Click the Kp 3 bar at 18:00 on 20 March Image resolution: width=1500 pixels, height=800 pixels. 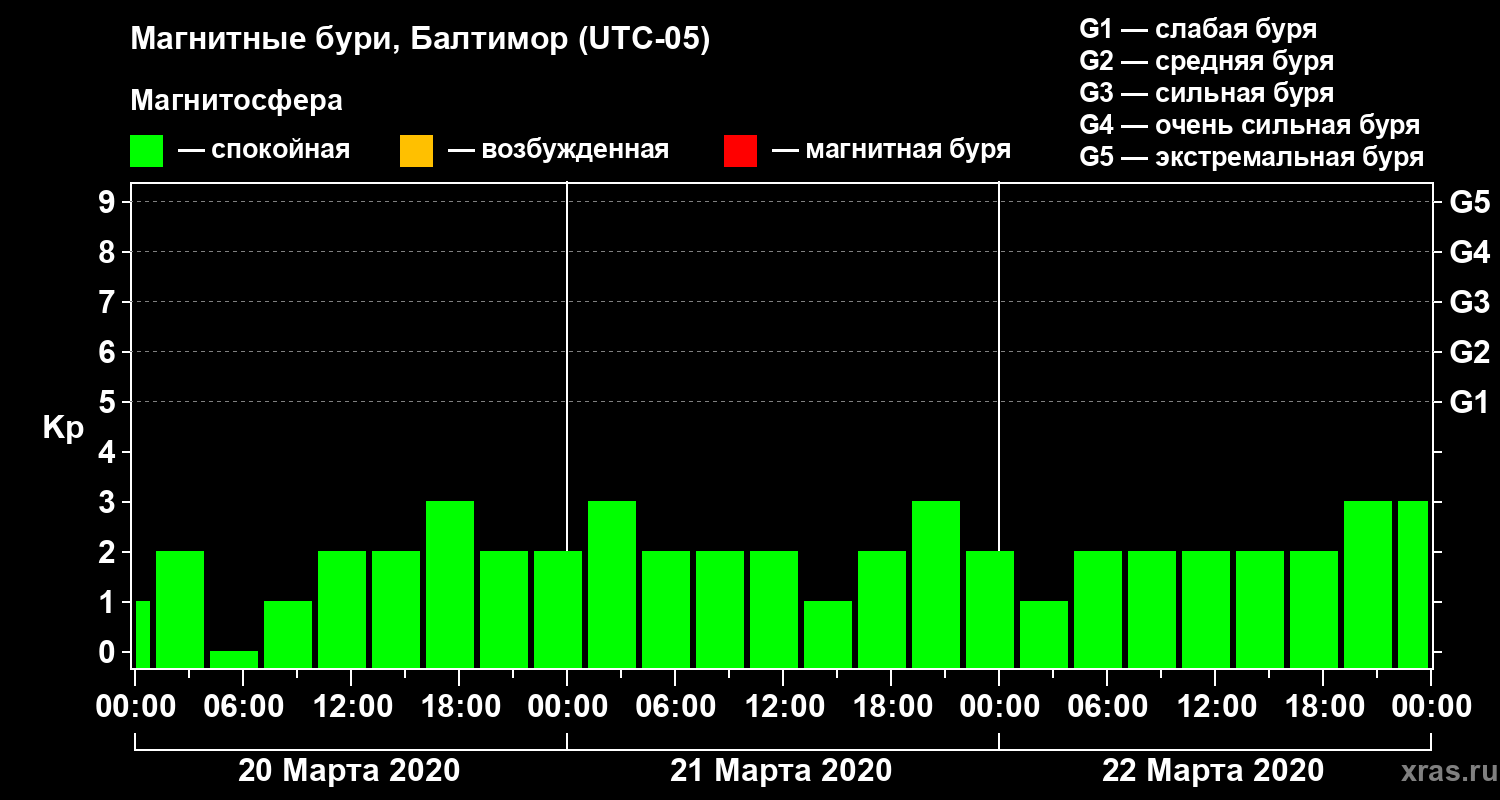click(x=450, y=584)
